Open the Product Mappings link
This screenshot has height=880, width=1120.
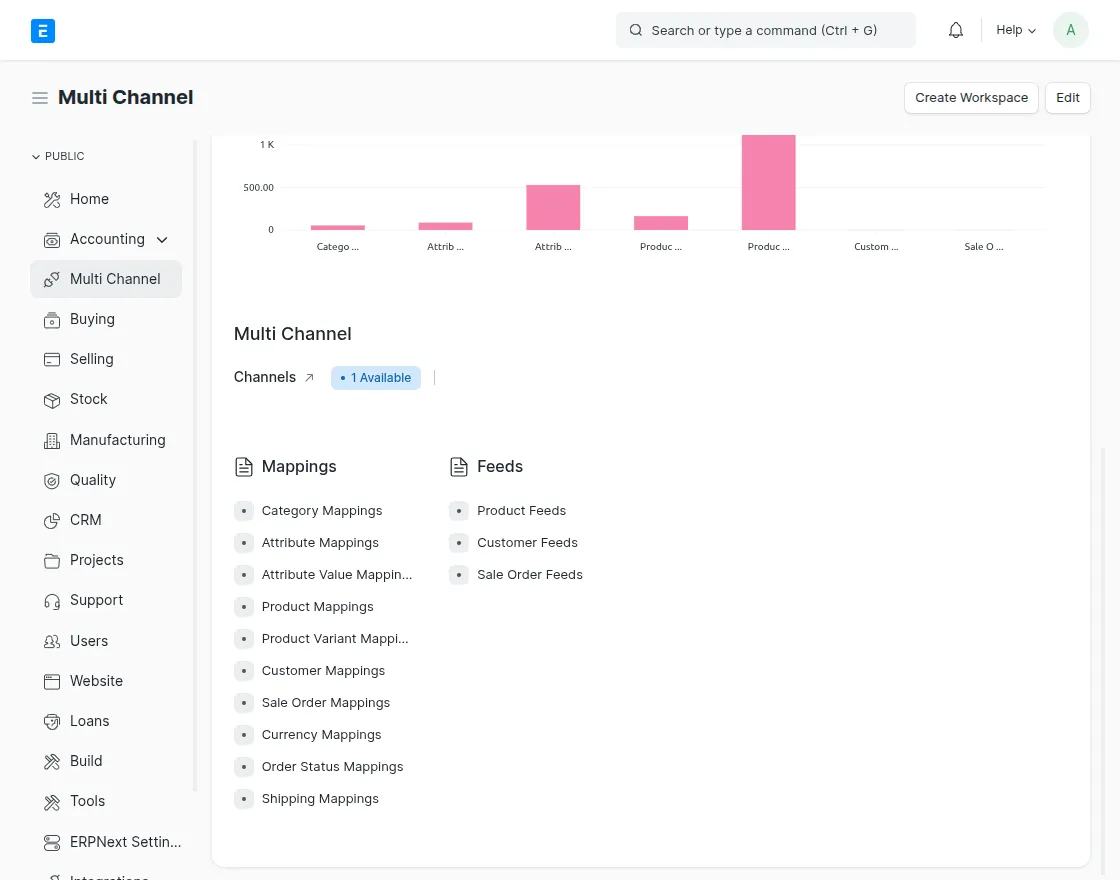tap(317, 607)
